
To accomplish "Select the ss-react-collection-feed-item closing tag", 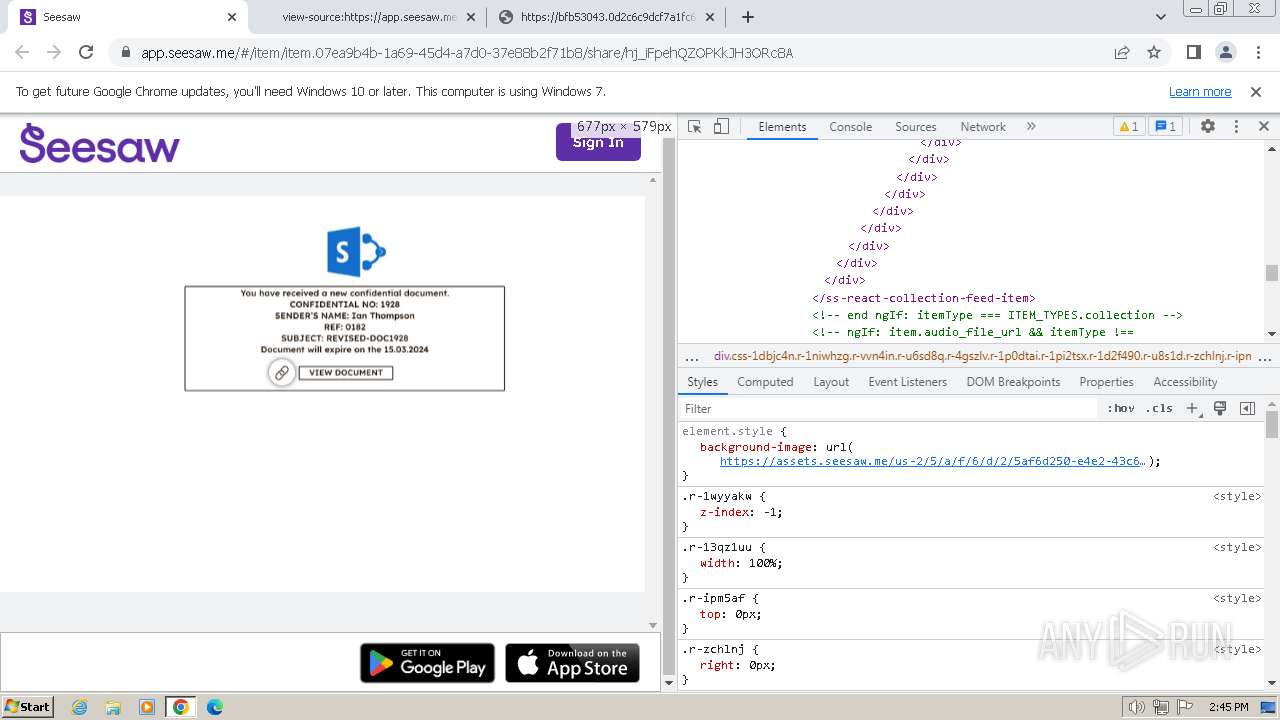I will [x=923, y=298].
